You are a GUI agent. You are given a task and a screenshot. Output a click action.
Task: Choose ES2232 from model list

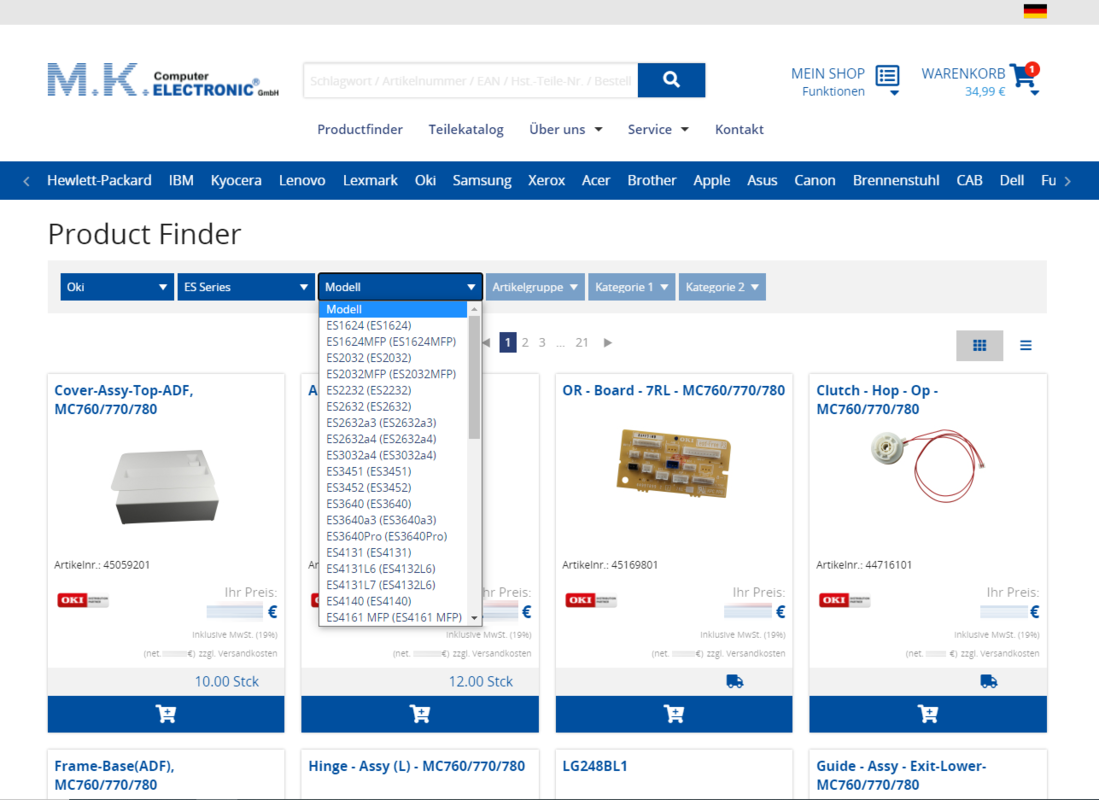(x=393, y=390)
